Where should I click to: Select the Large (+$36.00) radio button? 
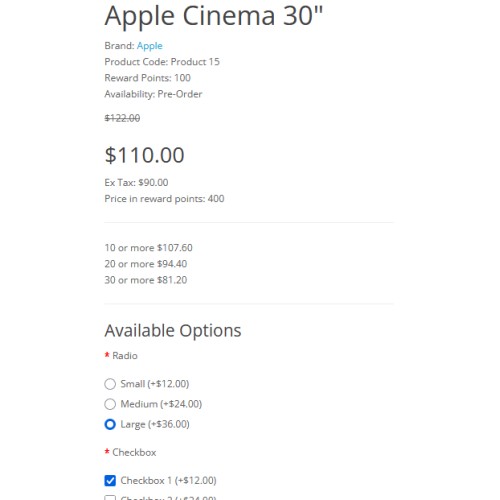(x=110, y=424)
